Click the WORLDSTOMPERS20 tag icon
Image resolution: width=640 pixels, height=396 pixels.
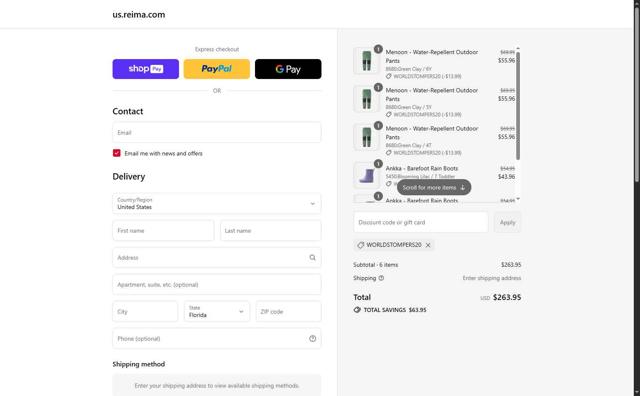[x=360, y=245]
